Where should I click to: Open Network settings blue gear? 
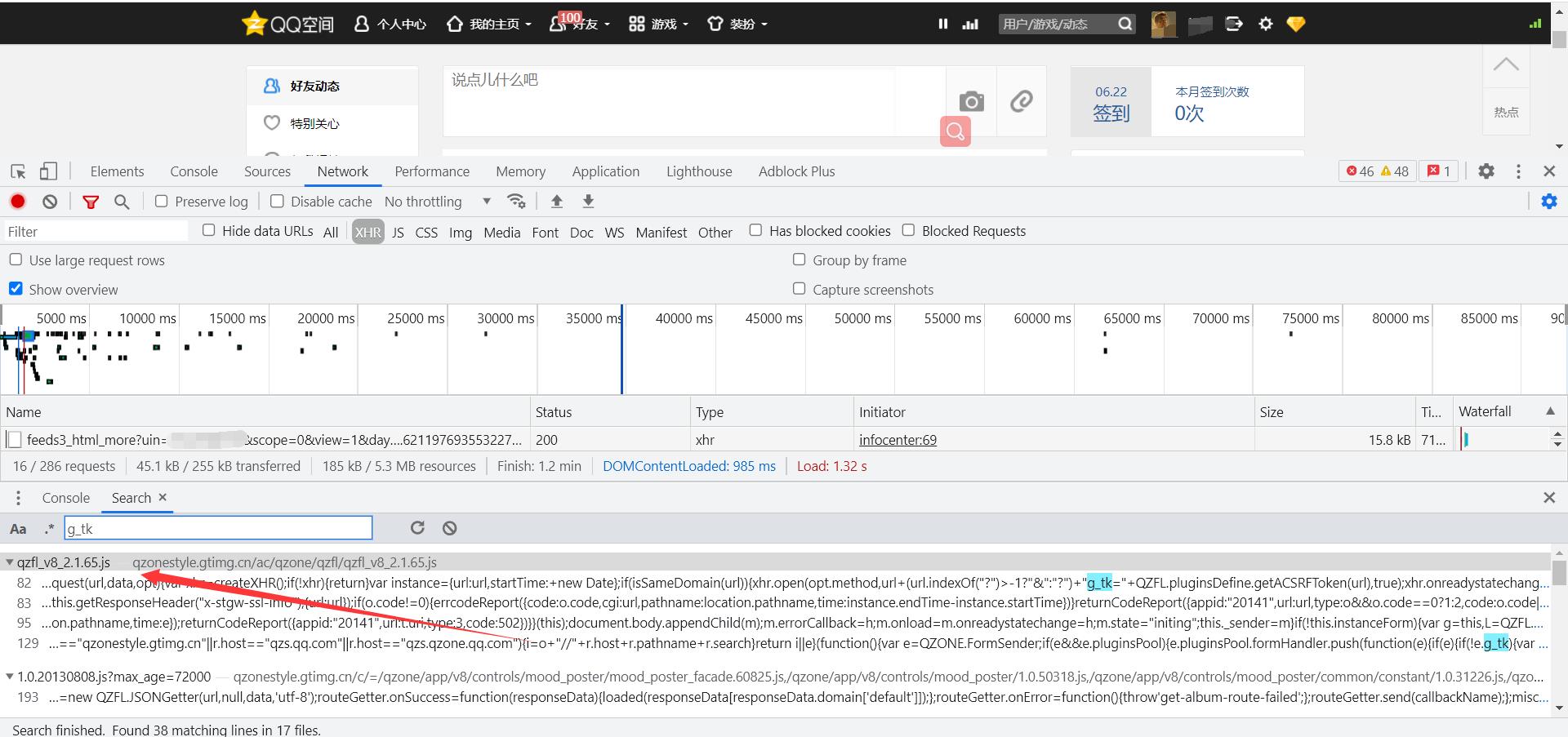click(x=1549, y=202)
